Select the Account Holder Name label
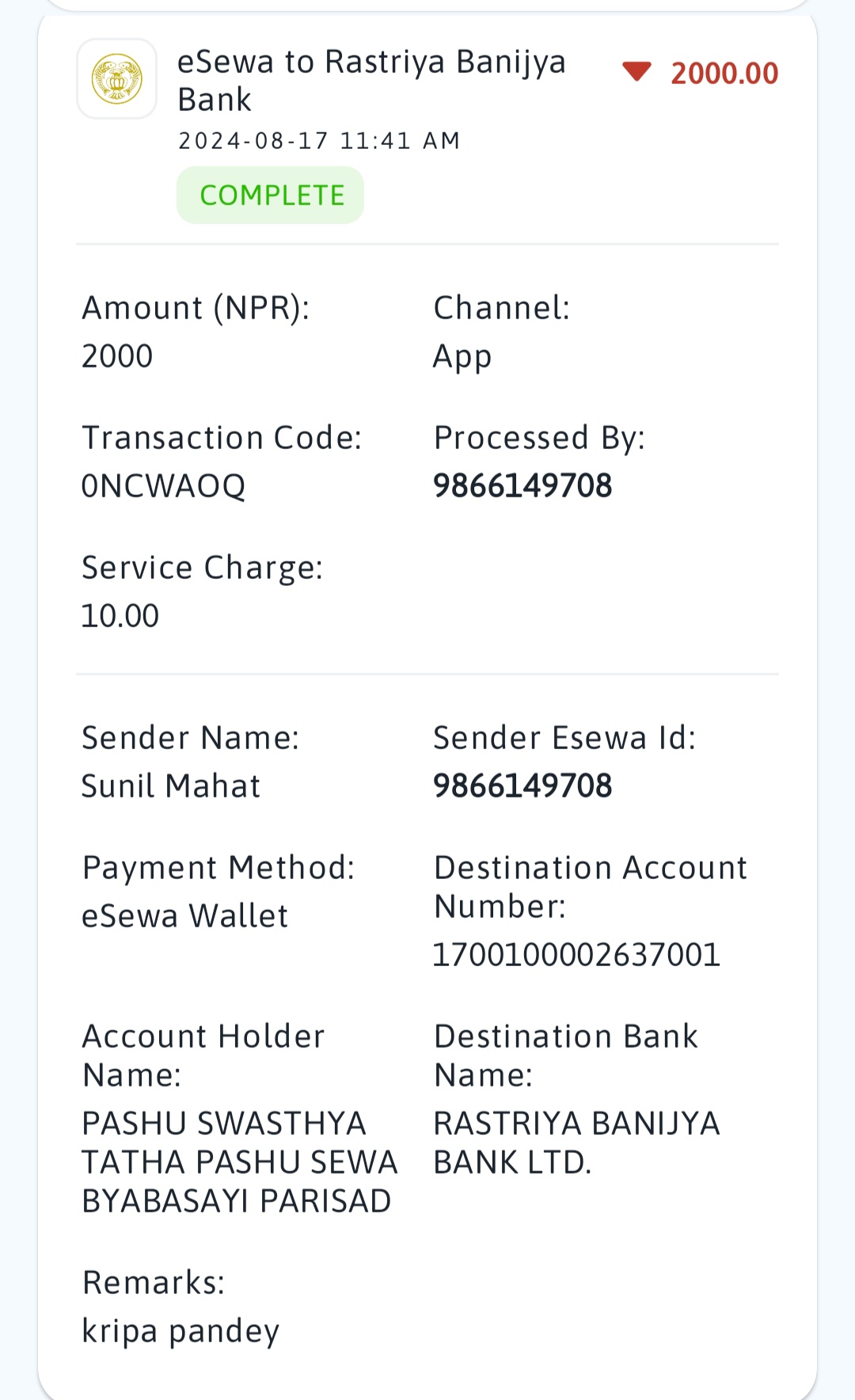 coord(203,1056)
